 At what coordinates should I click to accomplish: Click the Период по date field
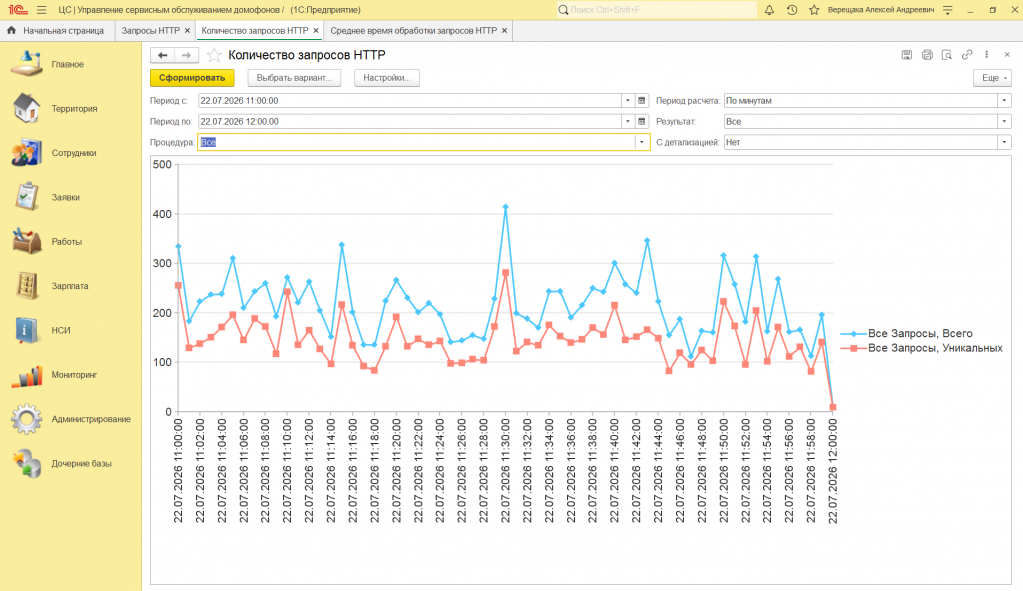pyautogui.click(x=410, y=121)
